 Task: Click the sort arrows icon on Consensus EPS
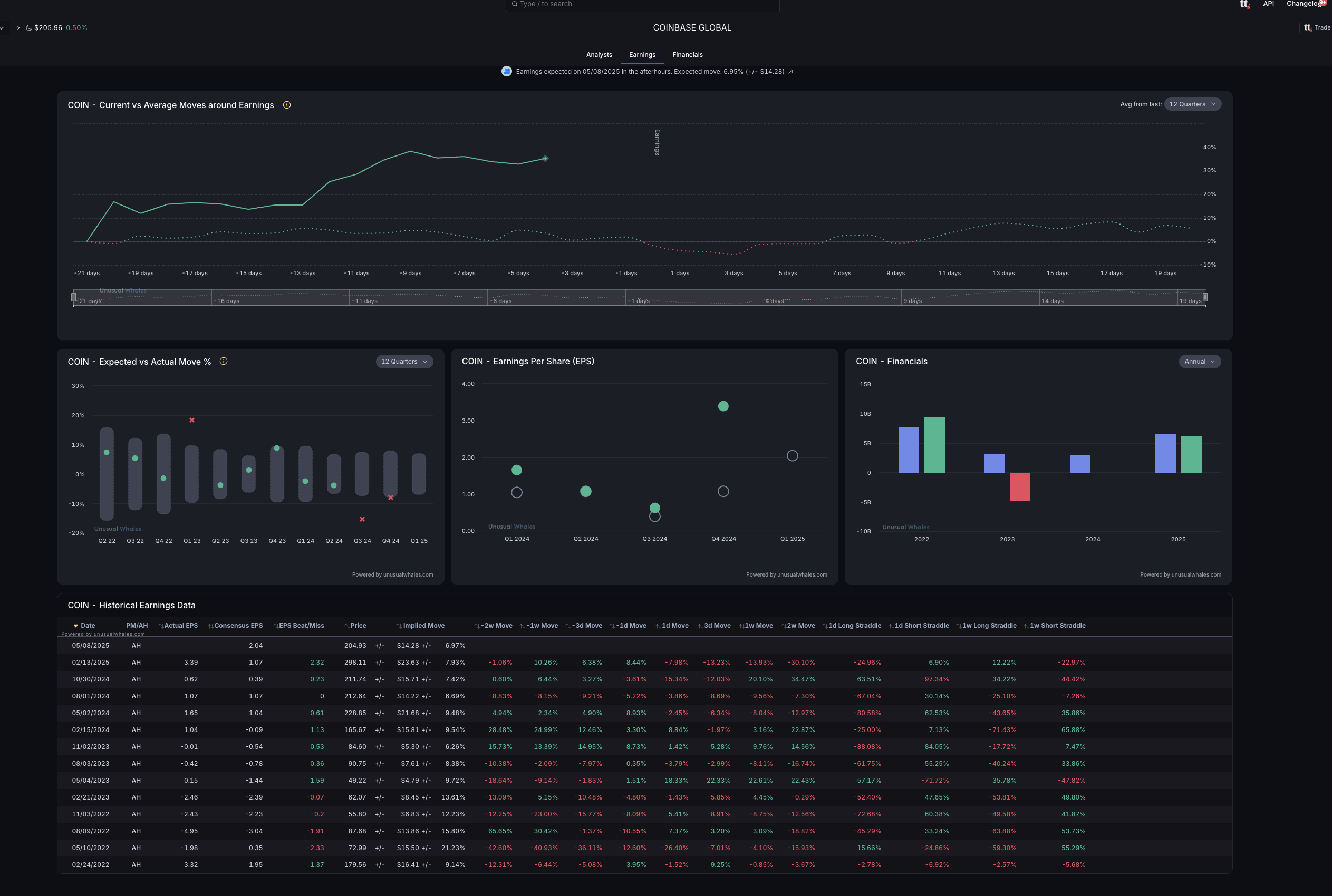(x=210, y=626)
